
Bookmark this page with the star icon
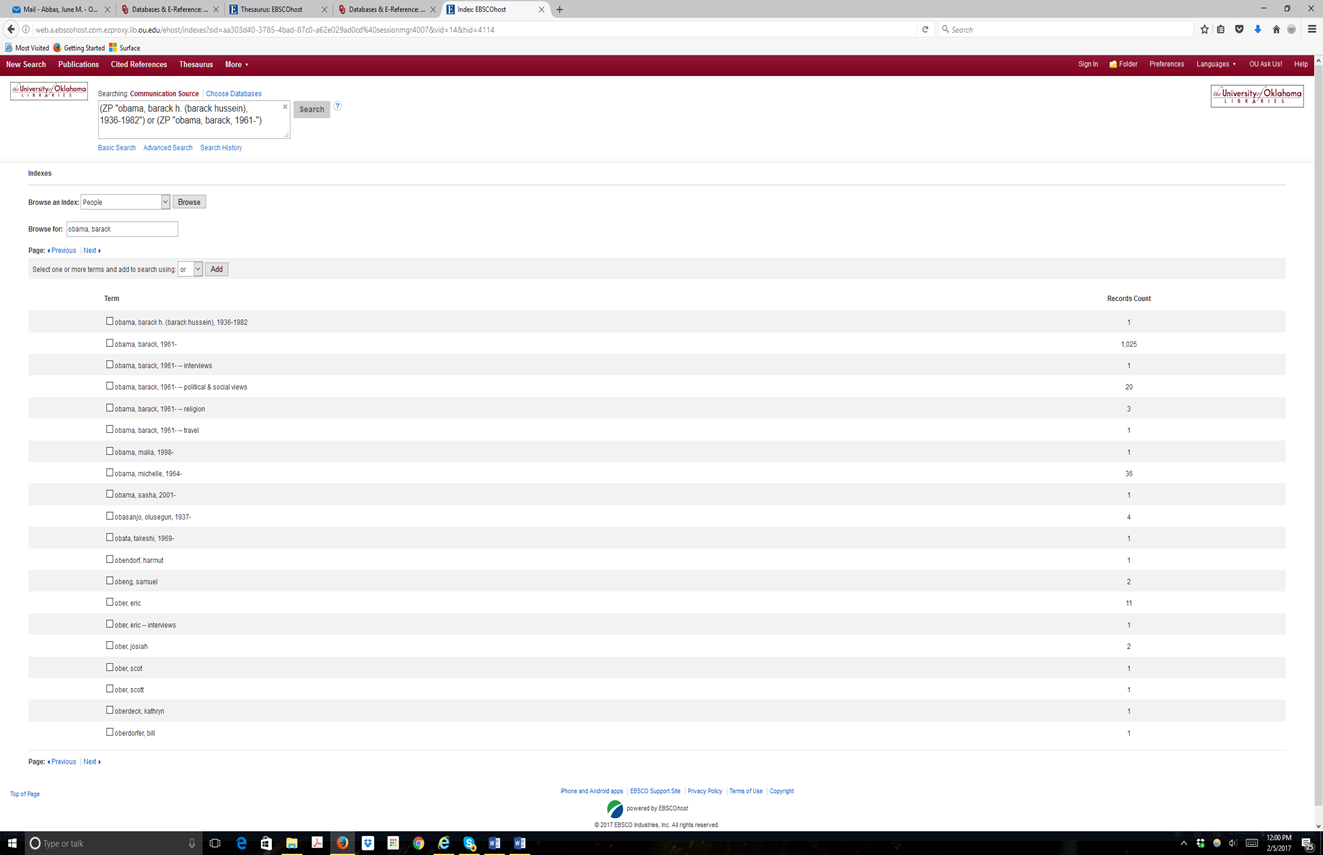(1204, 30)
